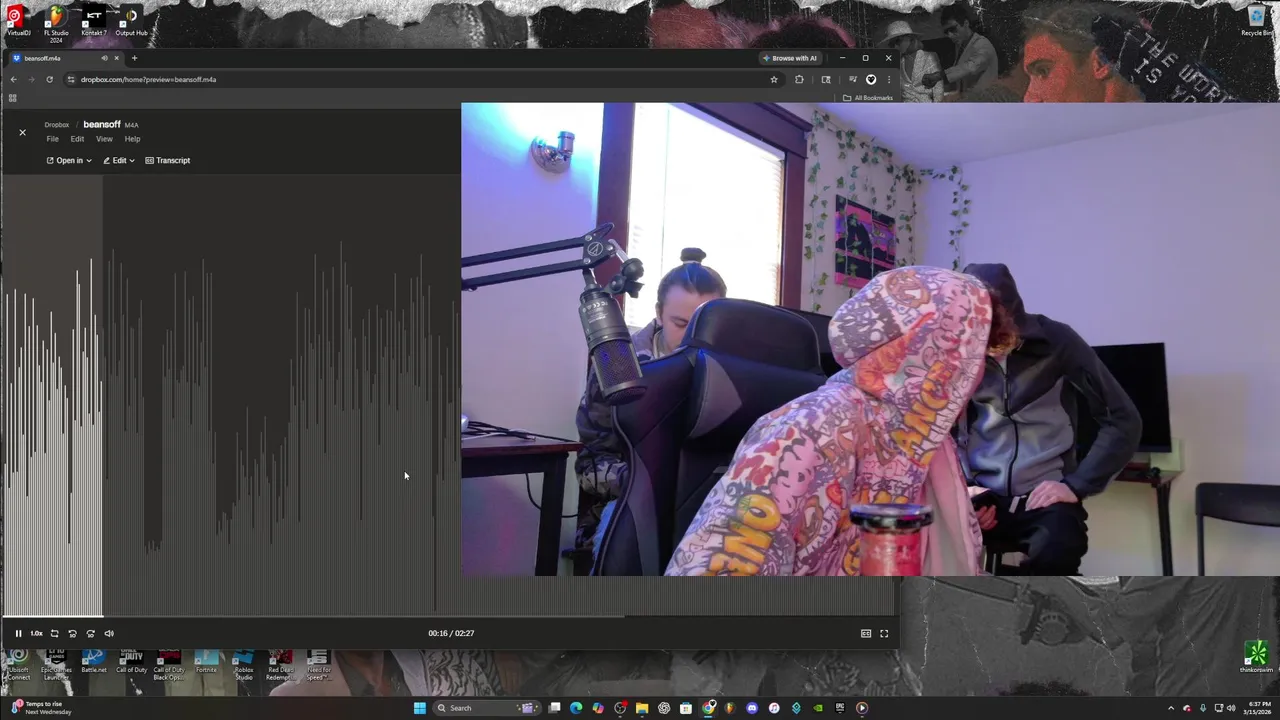
Task: Change the 1.0x playback speed
Action: 36,633
